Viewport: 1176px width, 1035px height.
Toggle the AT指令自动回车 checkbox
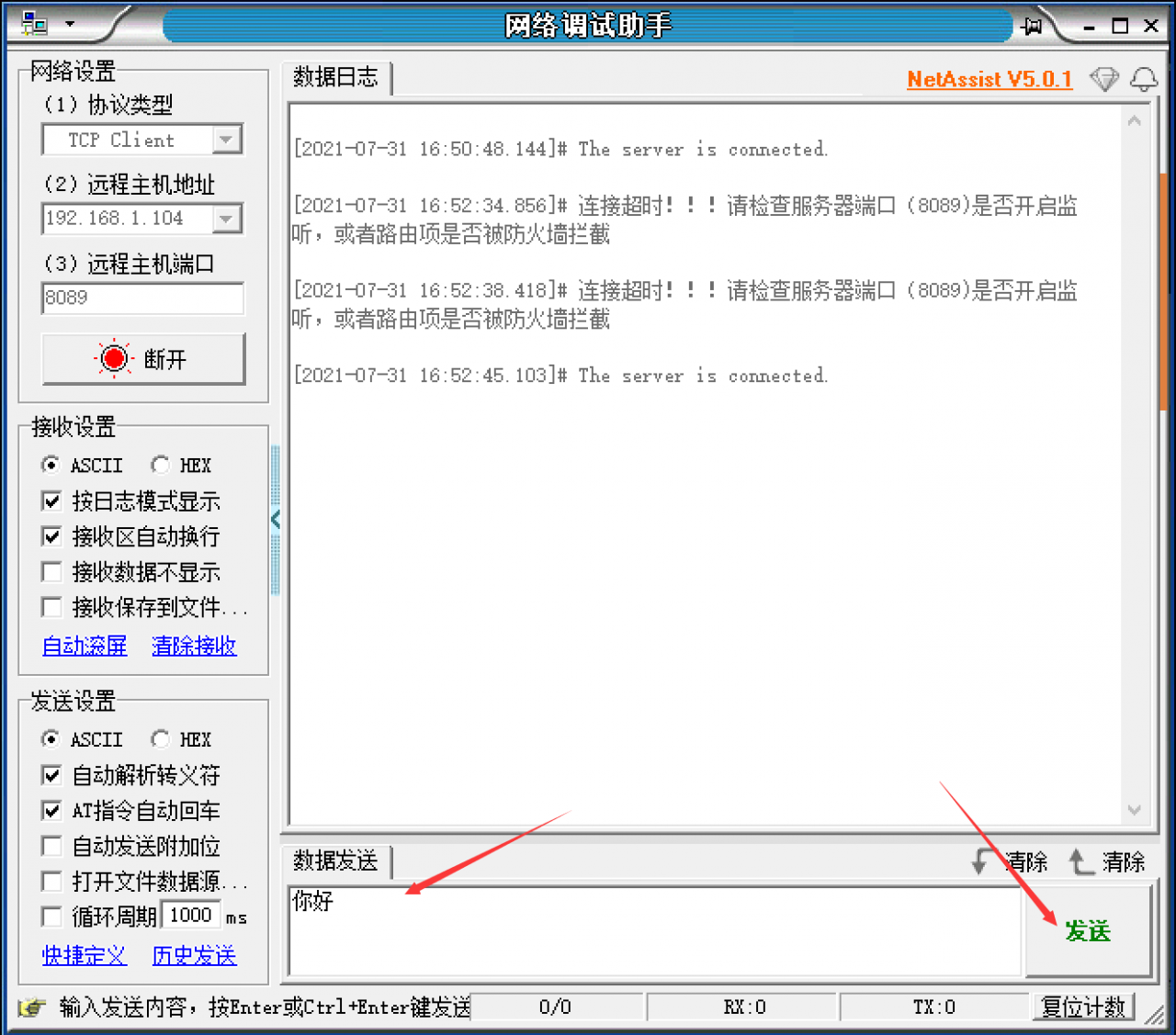pos(51,811)
